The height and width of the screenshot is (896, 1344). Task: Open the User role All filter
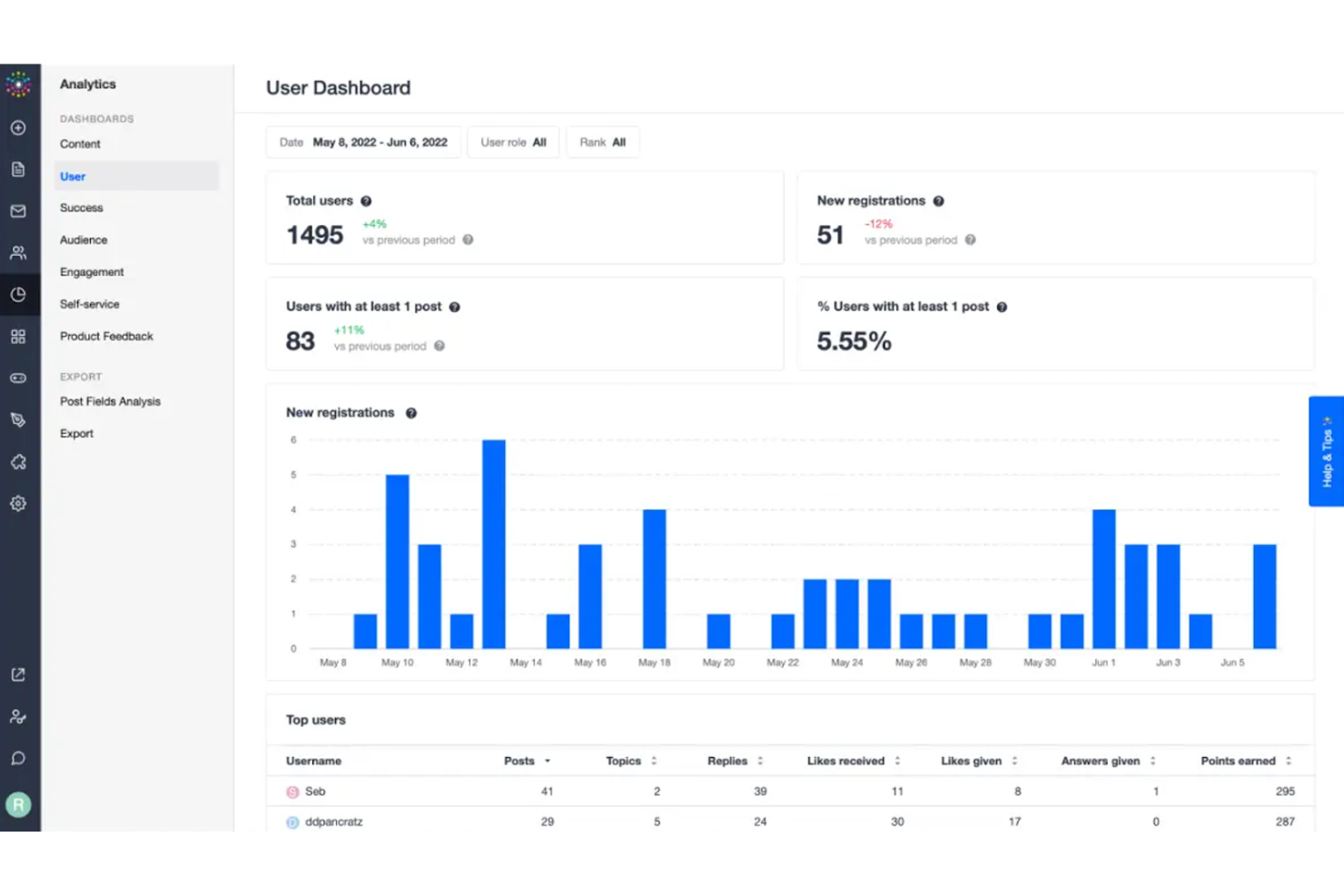513,143
